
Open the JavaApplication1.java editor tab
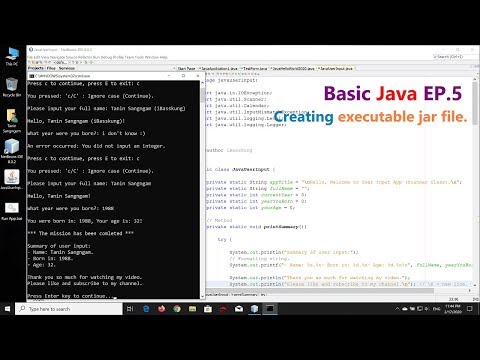click(x=219, y=68)
